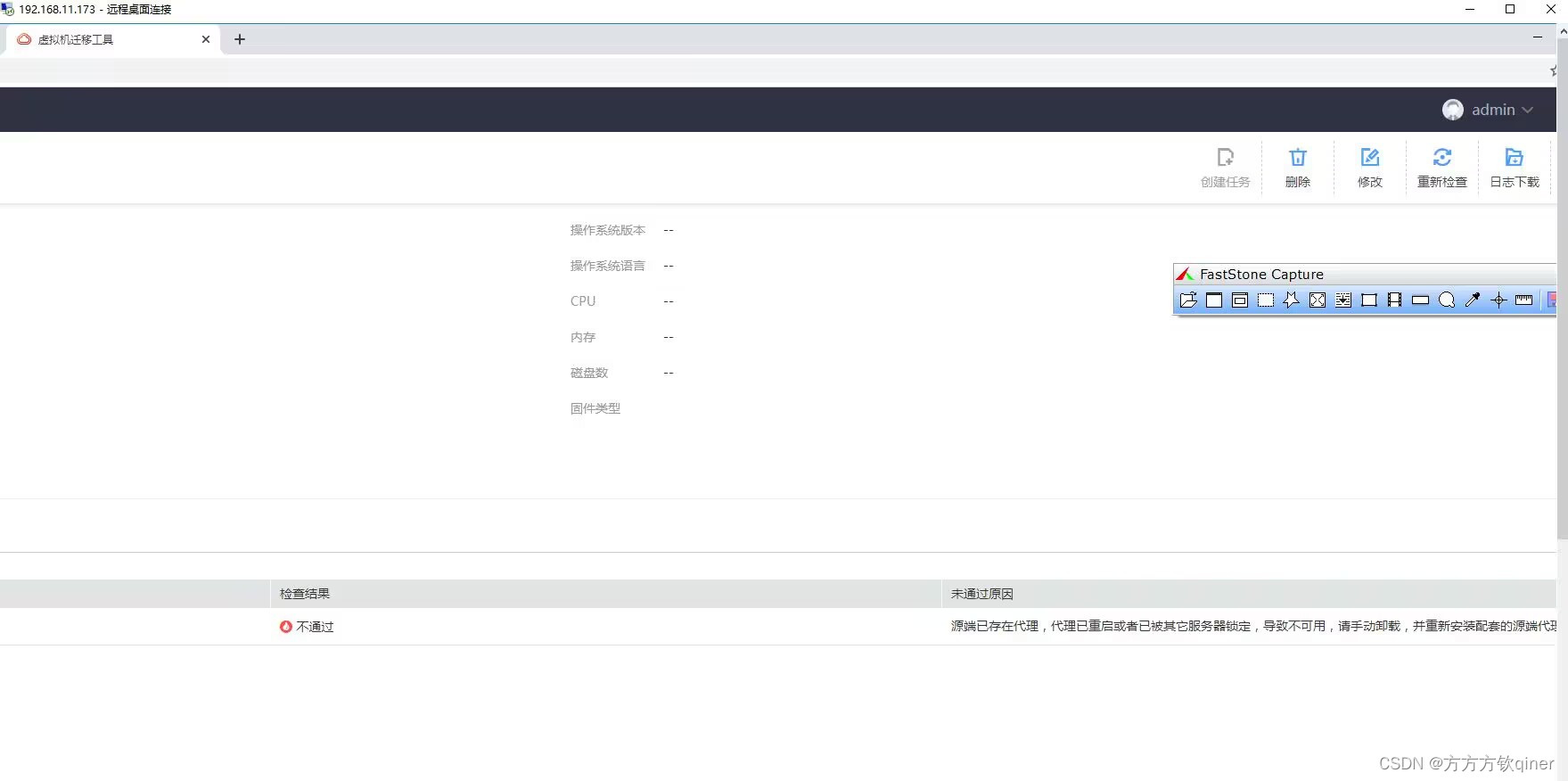Click the 磁盘数 label

(x=589, y=373)
